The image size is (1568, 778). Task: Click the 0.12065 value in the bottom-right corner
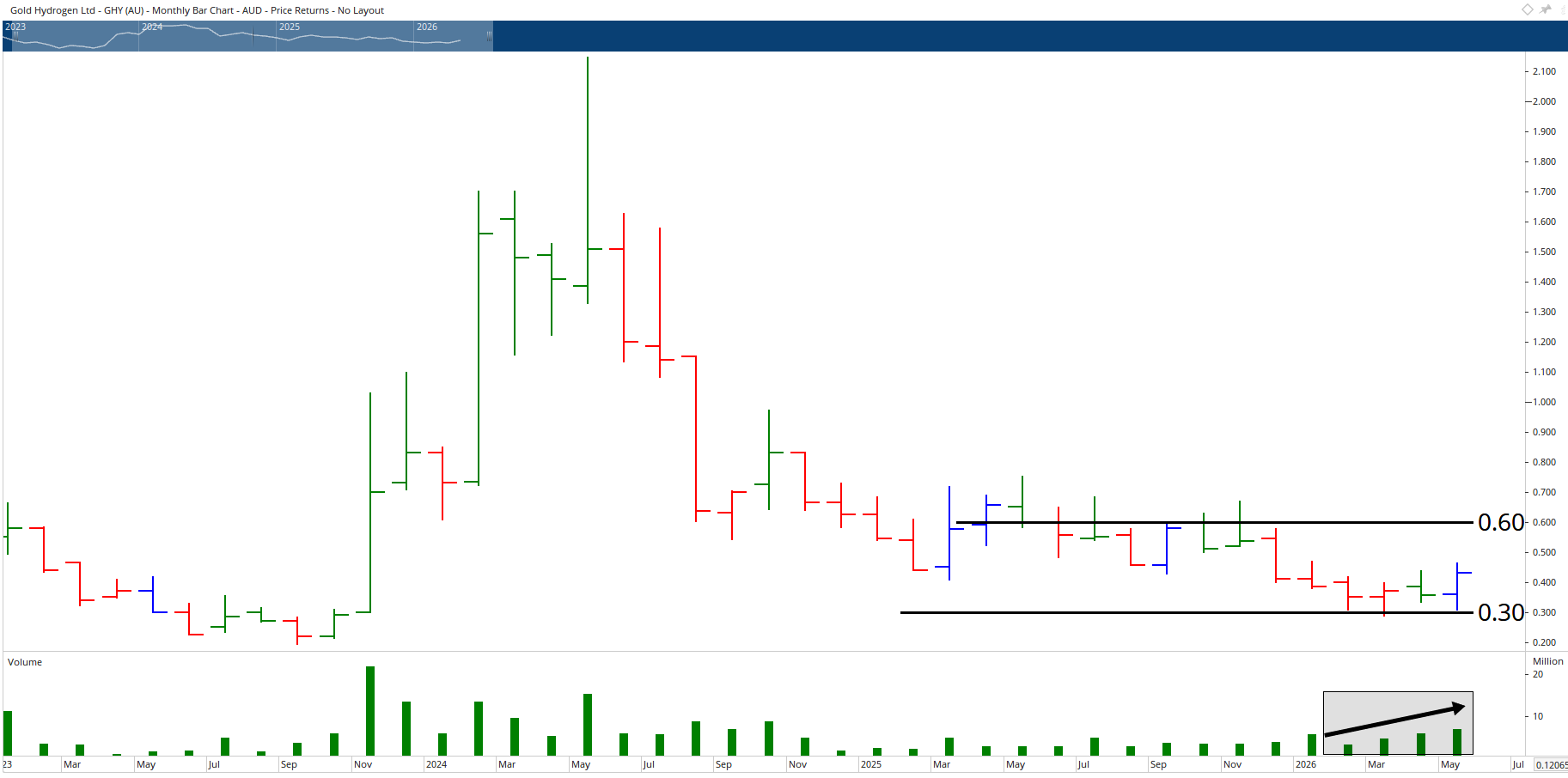point(1551,765)
